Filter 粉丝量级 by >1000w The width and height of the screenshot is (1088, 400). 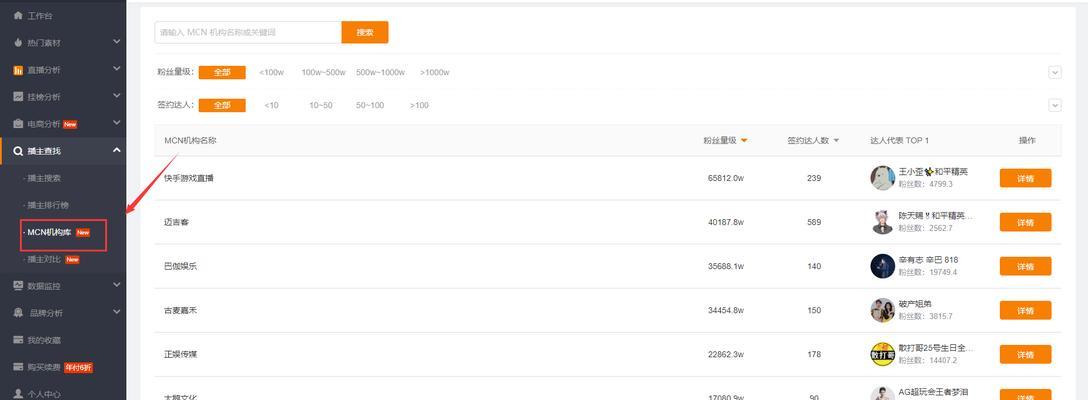click(x=434, y=72)
